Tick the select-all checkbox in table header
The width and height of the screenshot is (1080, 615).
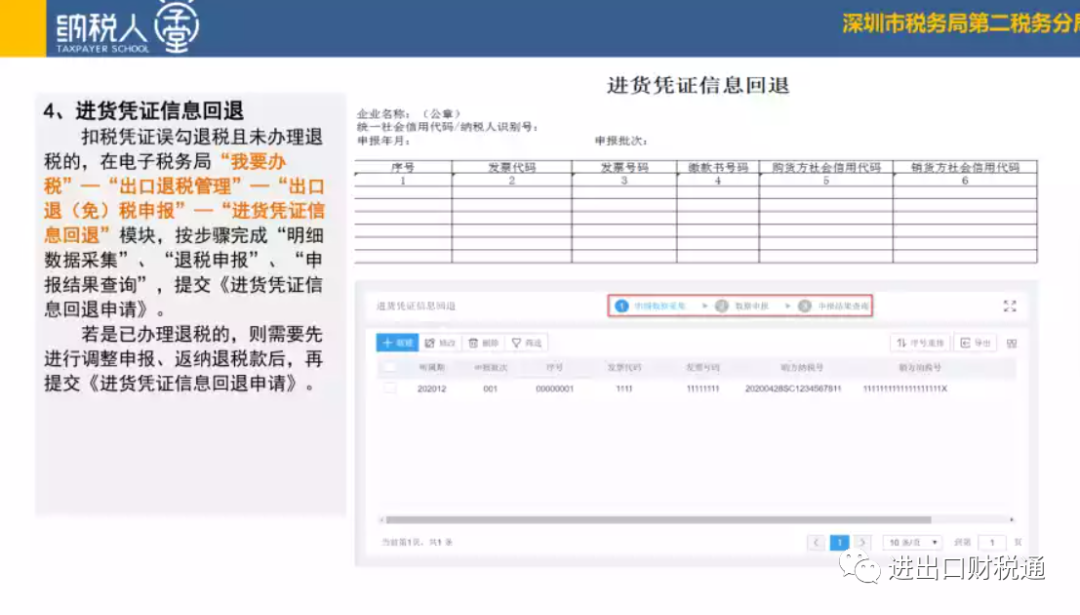click(x=390, y=368)
